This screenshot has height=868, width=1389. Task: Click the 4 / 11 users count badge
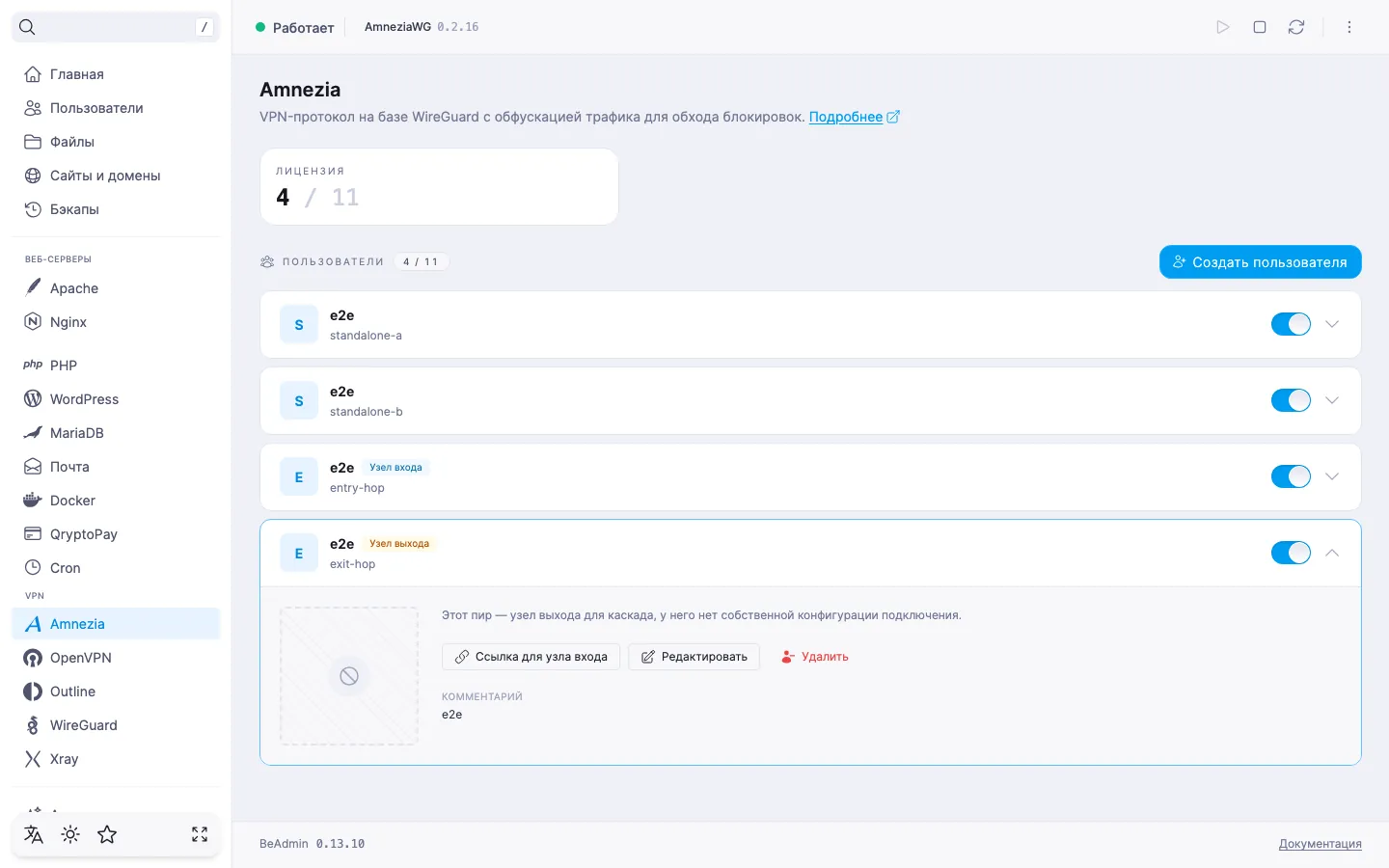pos(421,261)
